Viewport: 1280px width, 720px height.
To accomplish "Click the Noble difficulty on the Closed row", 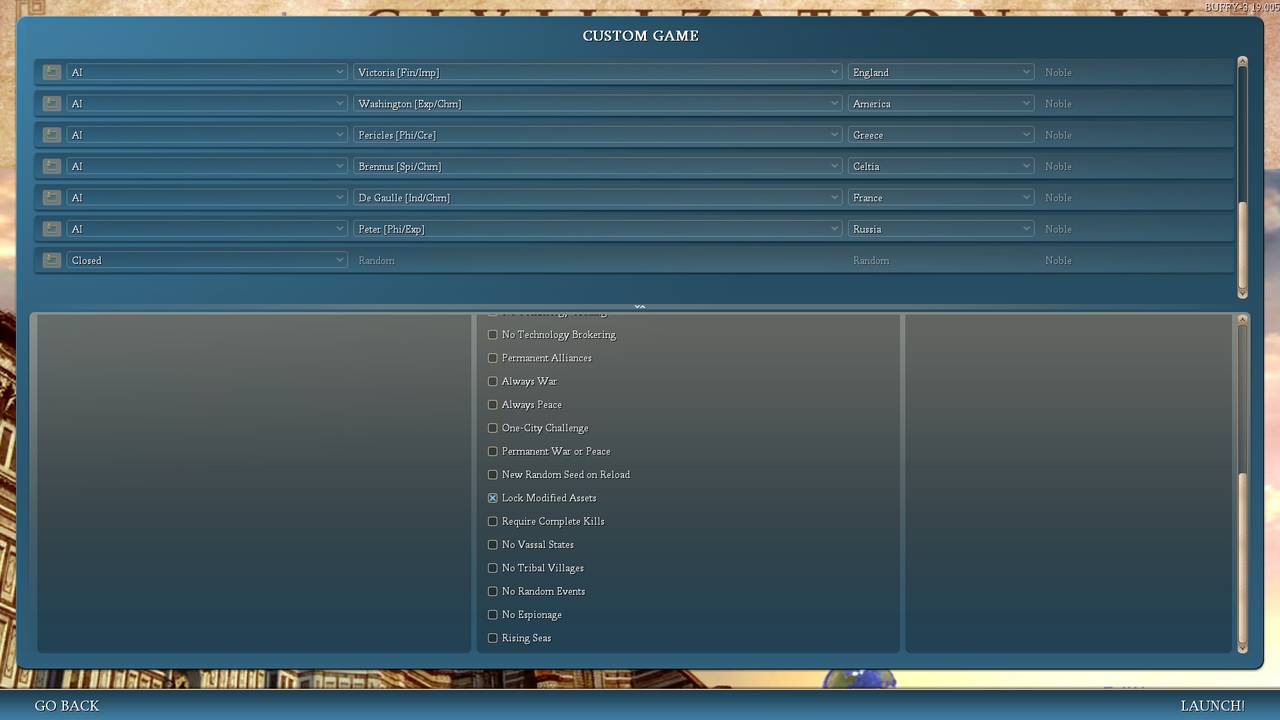I will point(1058,260).
